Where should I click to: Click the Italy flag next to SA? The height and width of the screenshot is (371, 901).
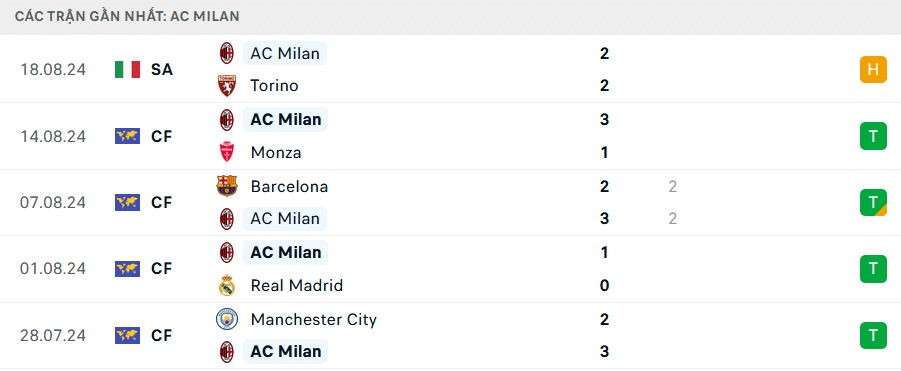128,69
